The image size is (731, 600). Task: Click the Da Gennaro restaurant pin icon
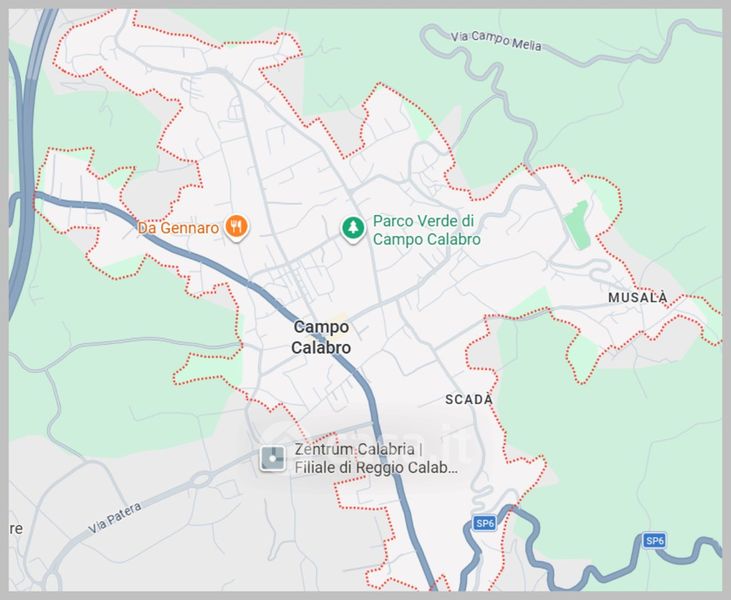coord(236,228)
